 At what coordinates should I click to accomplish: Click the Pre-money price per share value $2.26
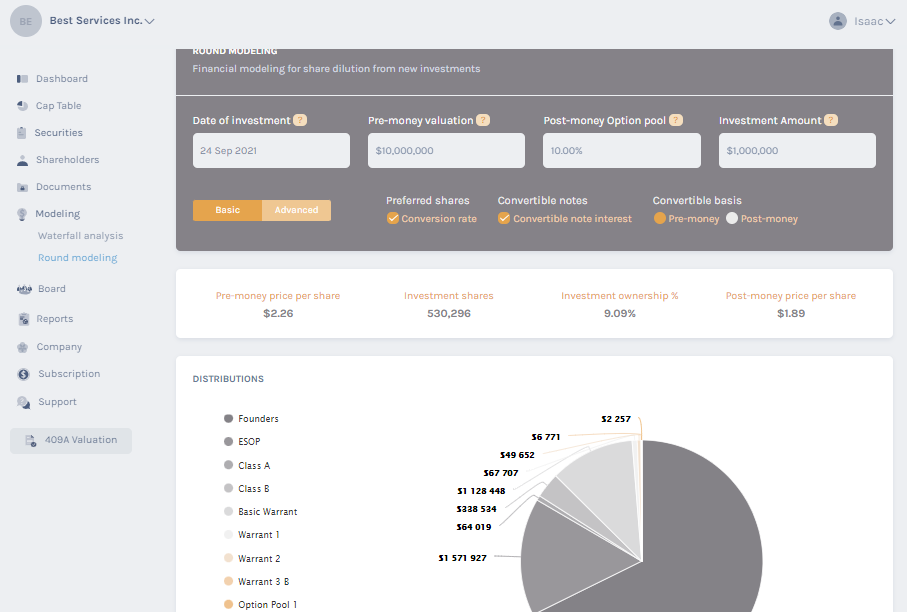[278, 314]
